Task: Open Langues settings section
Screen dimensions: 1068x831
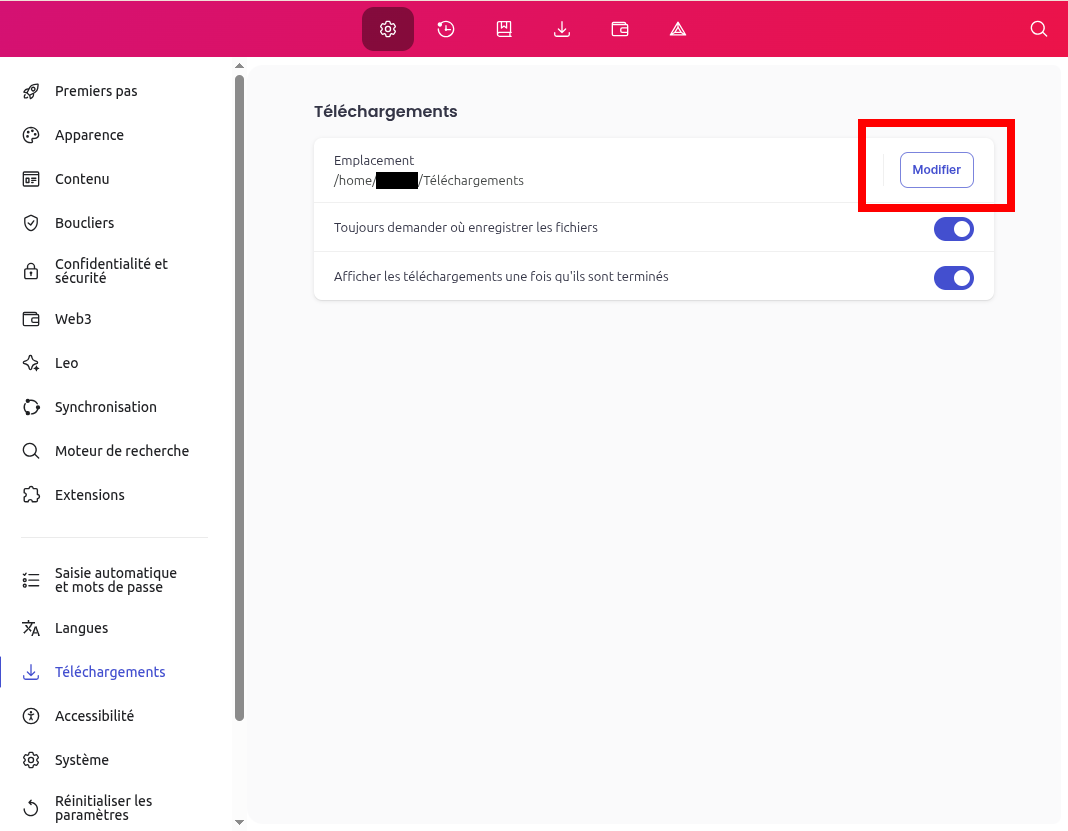Action: [81, 628]
